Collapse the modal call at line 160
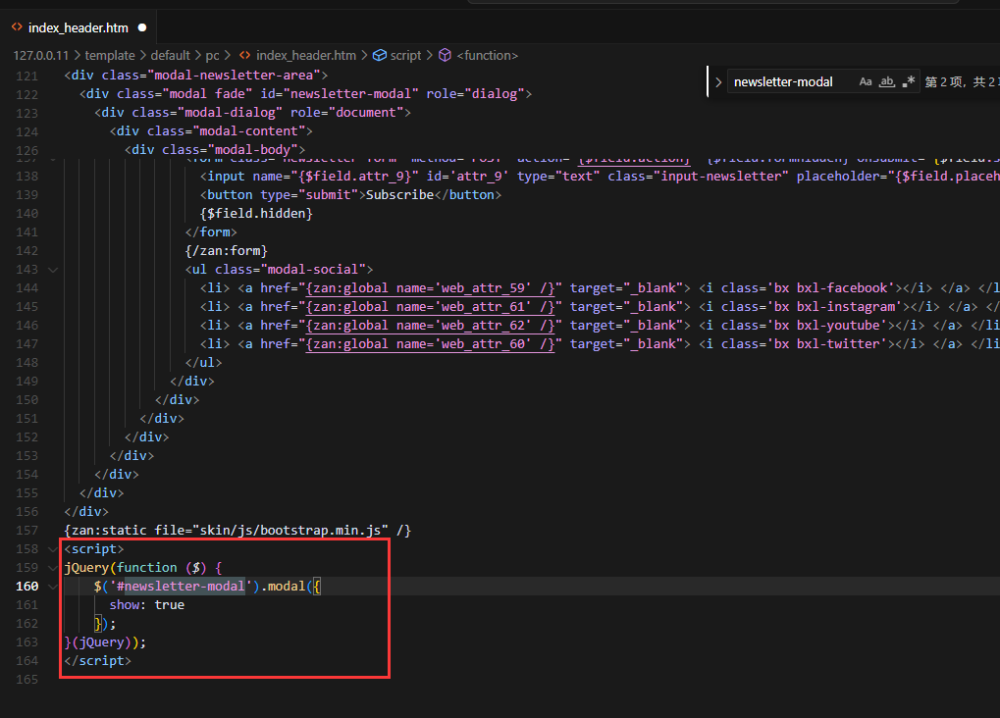The height and width of the screenshot is (718, 1000). click(x=54, y=586)
